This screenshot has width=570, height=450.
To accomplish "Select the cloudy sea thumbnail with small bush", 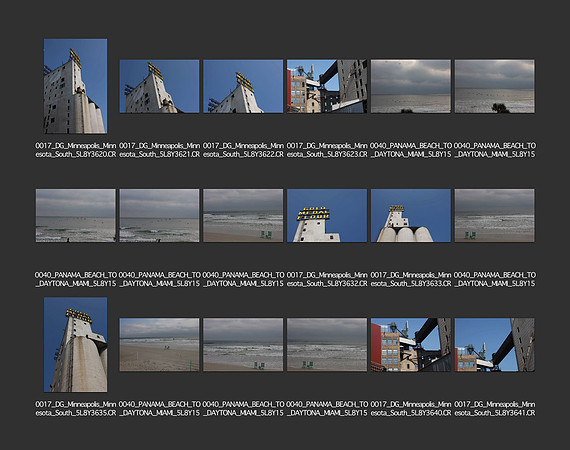I will (x=411, y=86).
